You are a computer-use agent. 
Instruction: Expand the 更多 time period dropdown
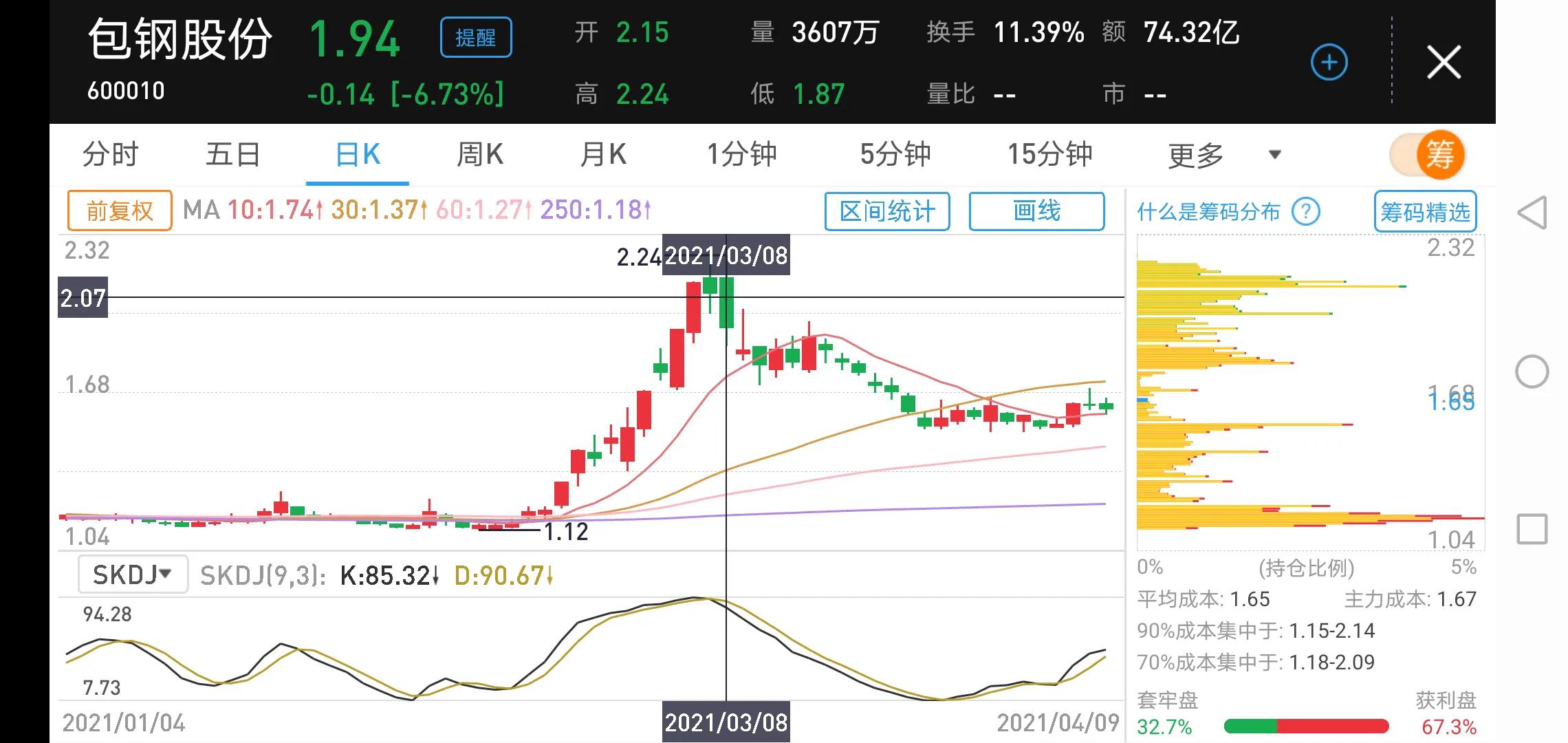pyautogui.click(x=1196, y=155)
